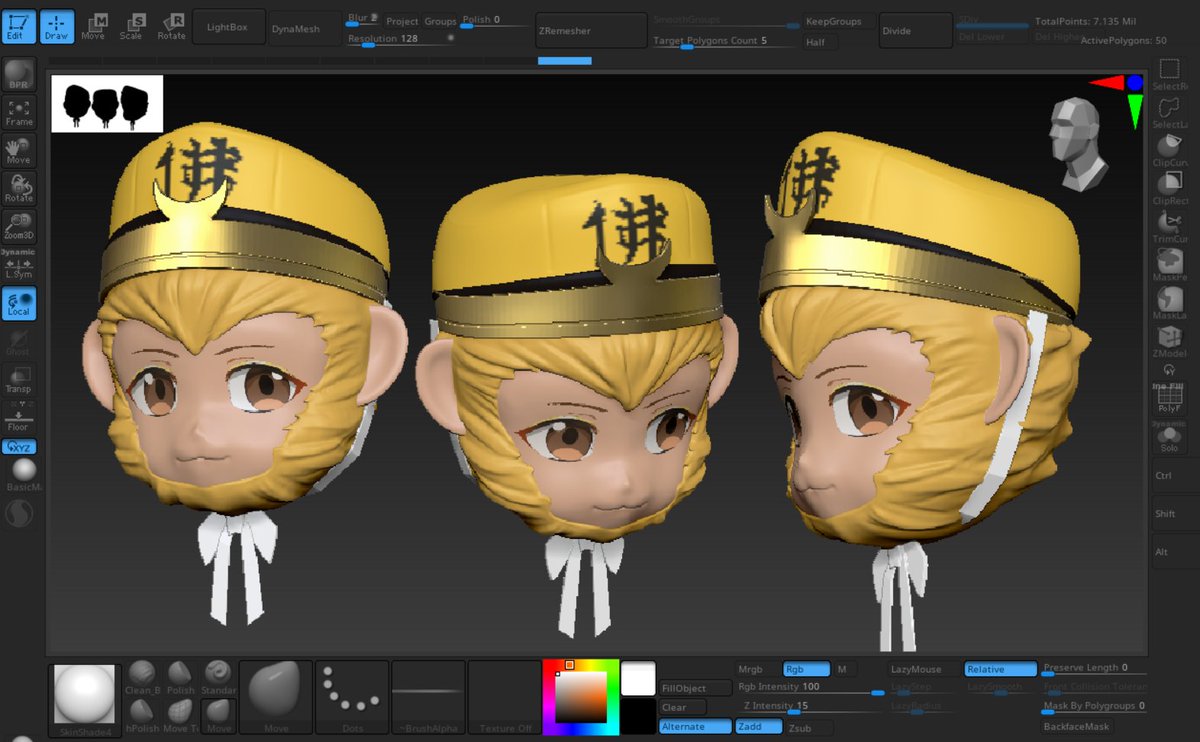Click the Frame view icon
The image size is (1200, 742).
[x=19, y=113]
